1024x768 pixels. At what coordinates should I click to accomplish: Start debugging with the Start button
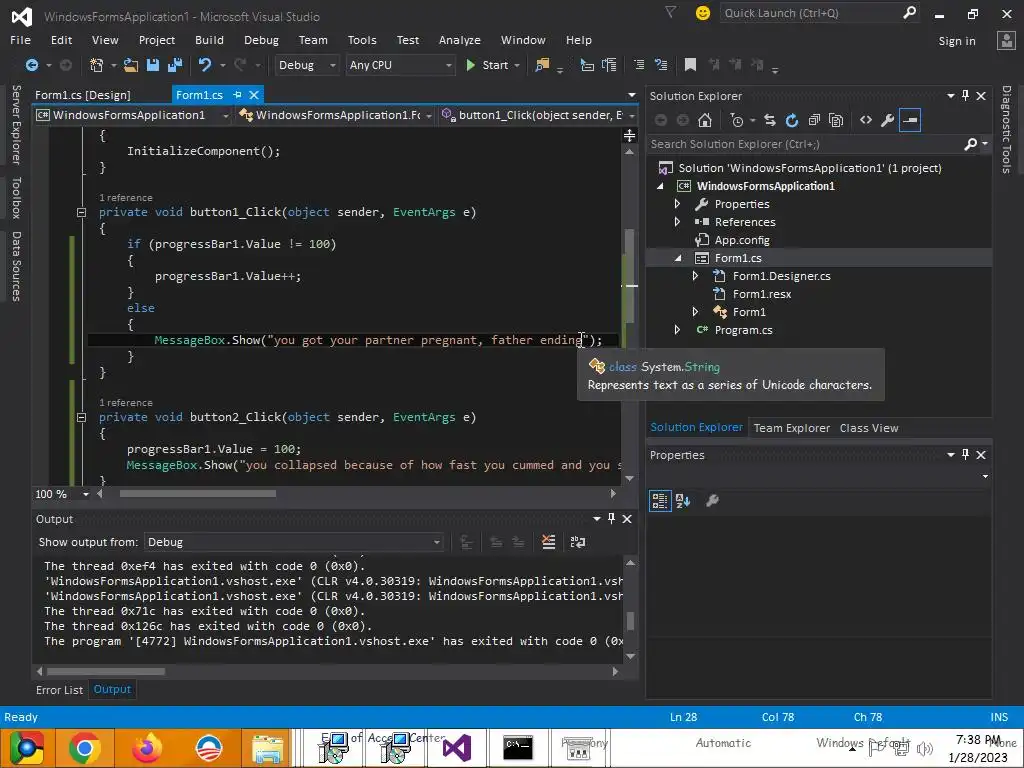coord(492,65)
